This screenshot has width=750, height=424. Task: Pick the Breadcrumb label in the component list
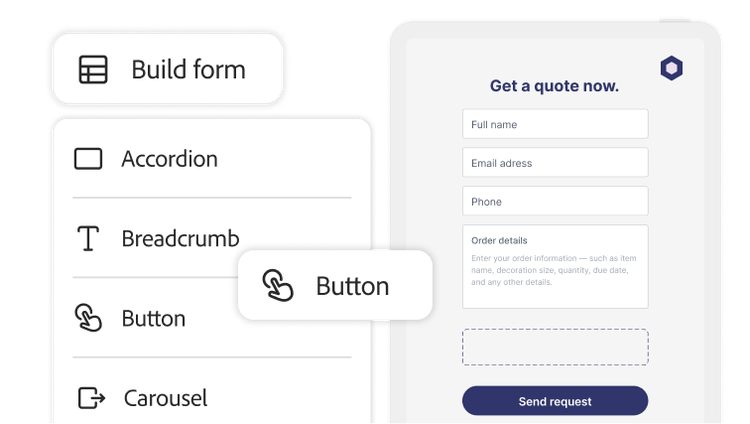click(x=180, y=239)
